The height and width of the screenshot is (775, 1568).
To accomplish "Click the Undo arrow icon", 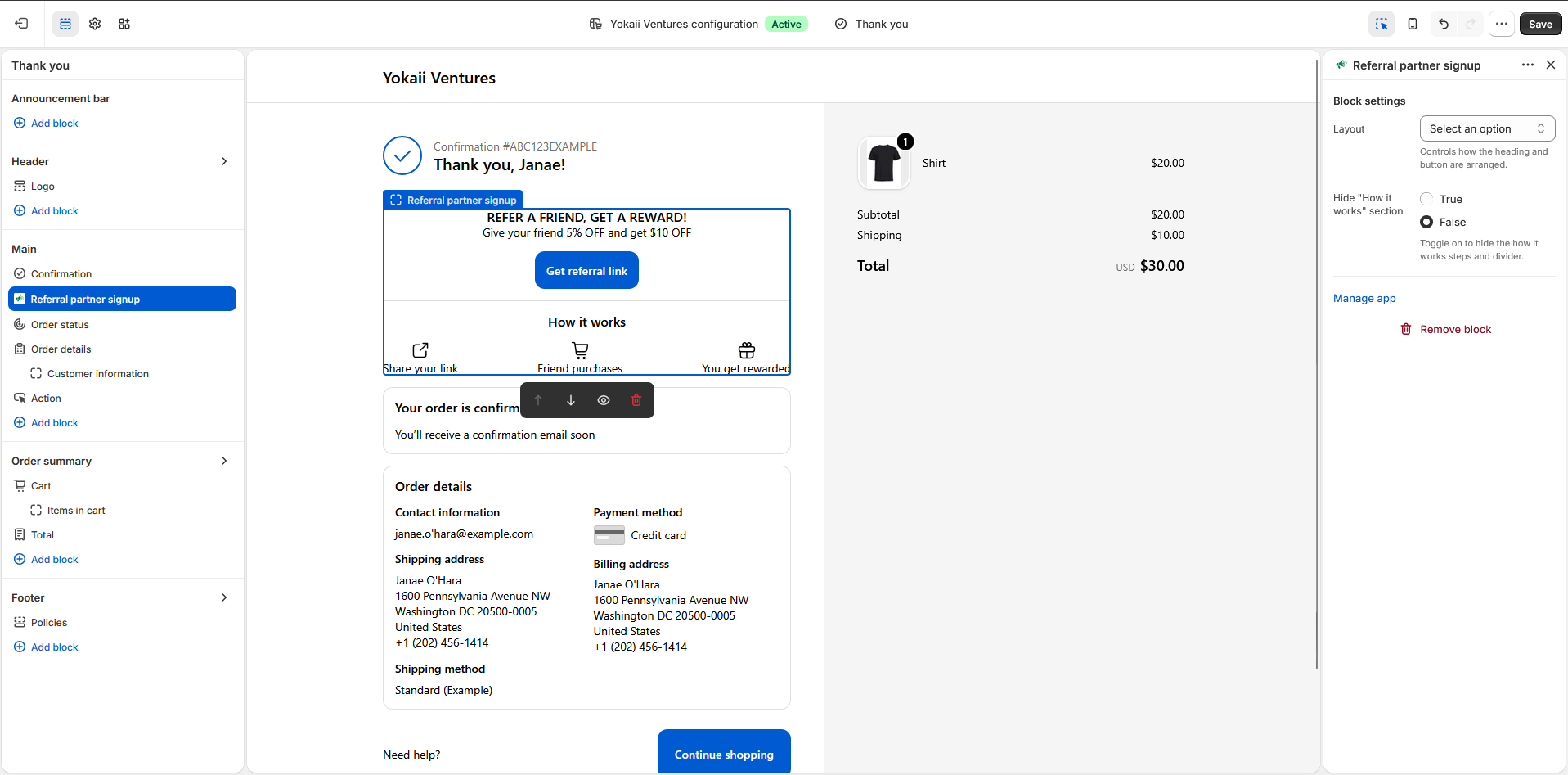I will pyautogui.click(x=1444, y=24).
